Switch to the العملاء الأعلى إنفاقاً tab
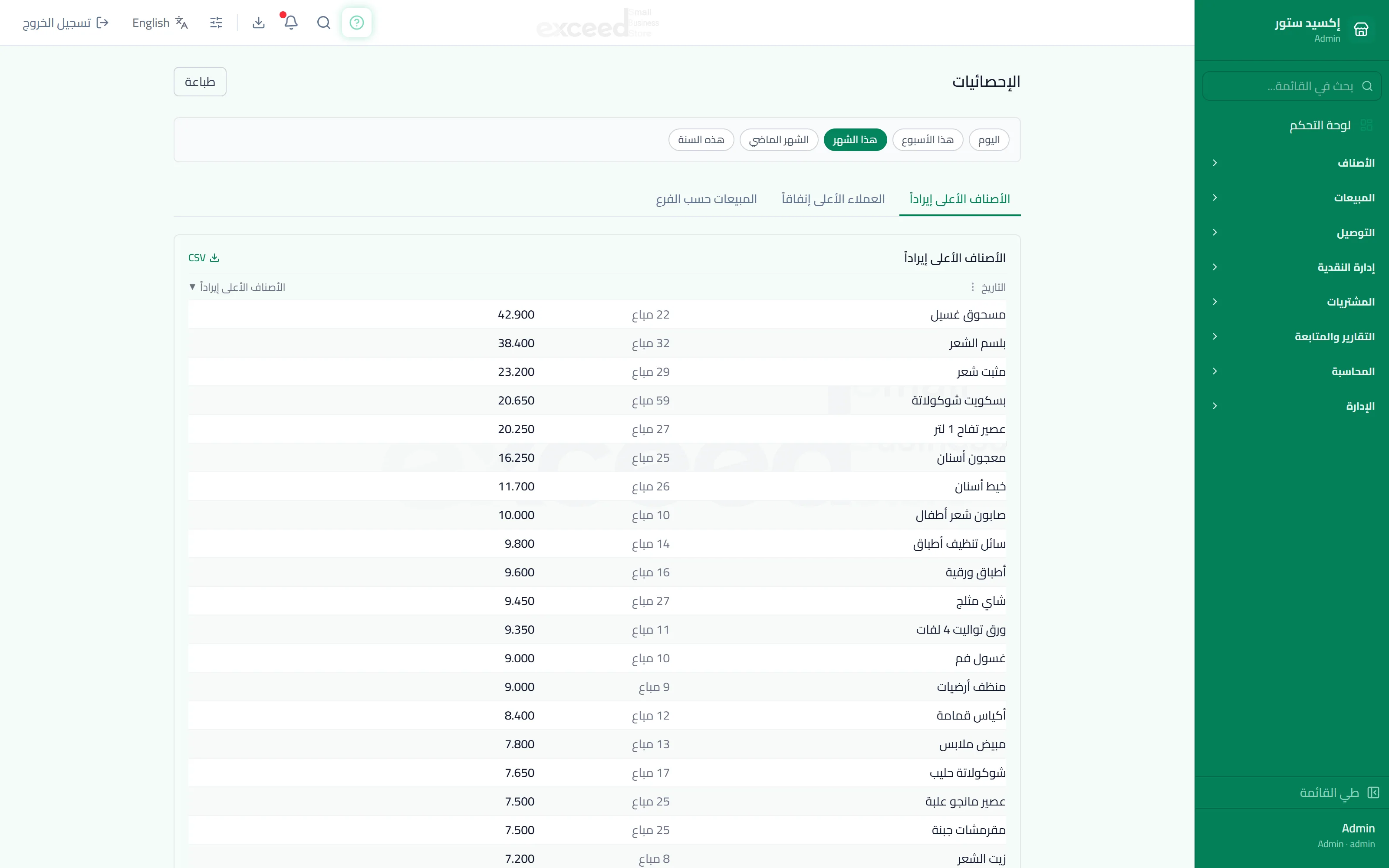The height and width of the screenshot is (868, 1389). click(833, 199)
